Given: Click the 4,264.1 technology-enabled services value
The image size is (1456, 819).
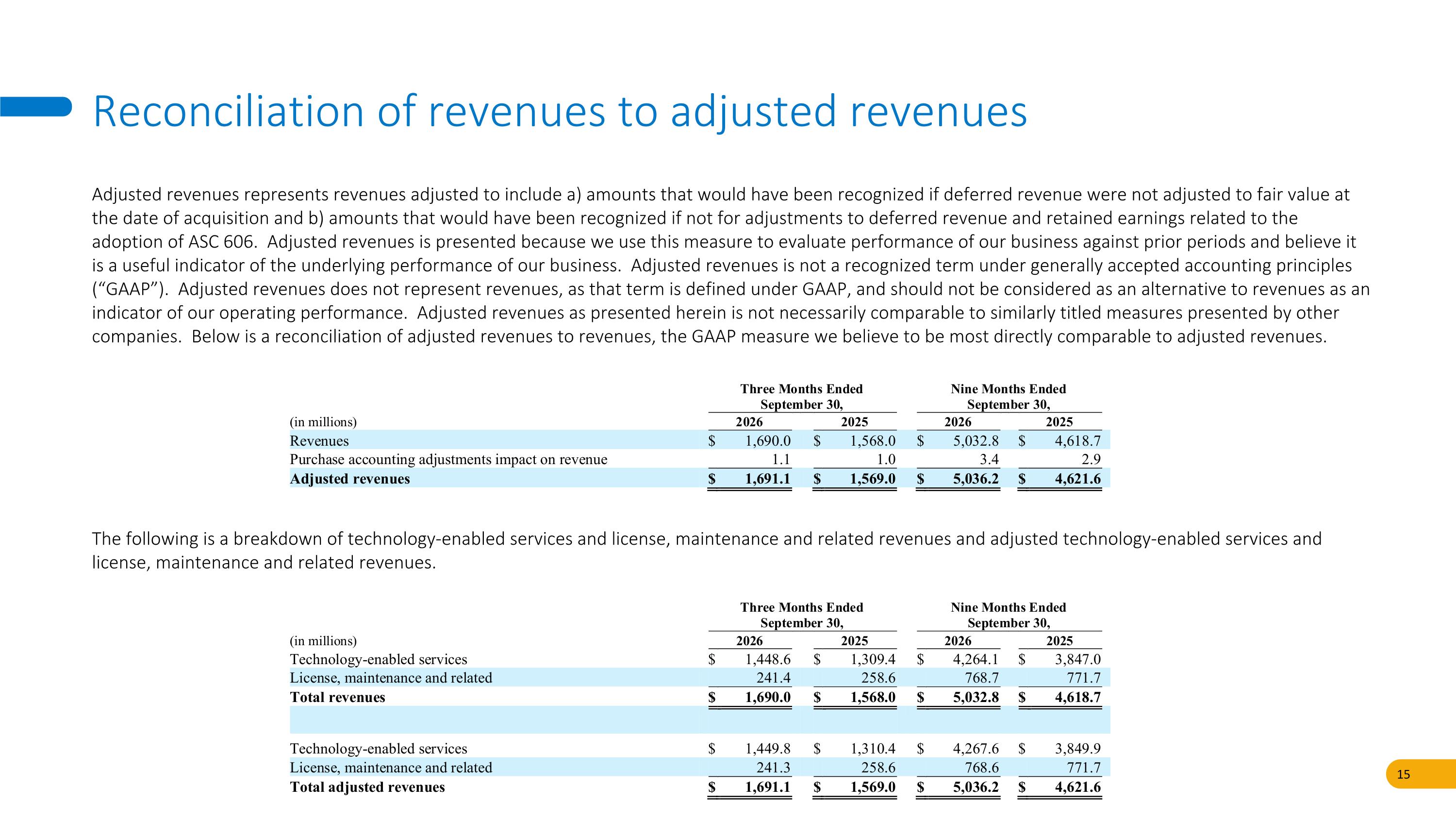Looking at the screenshot, I should coord(976,659).
